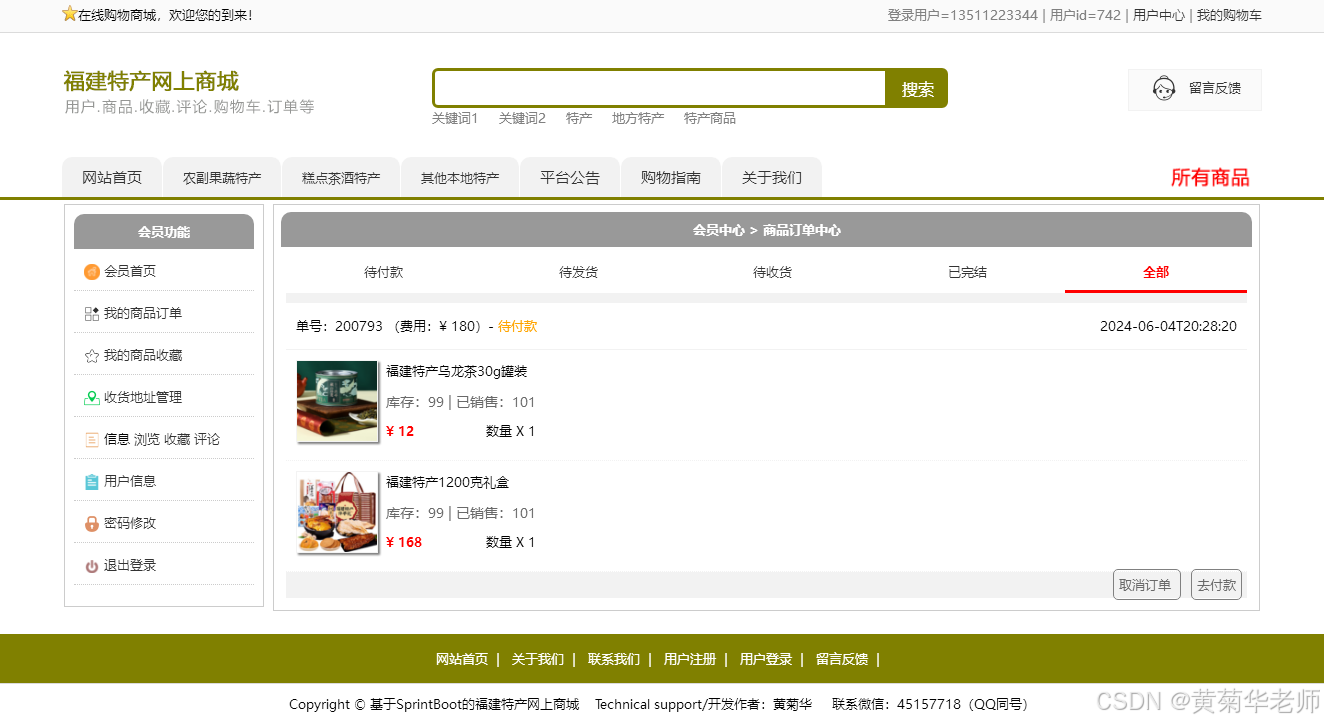Open 其他本地特产 category
1324x723 pixels.
[460, 178]
